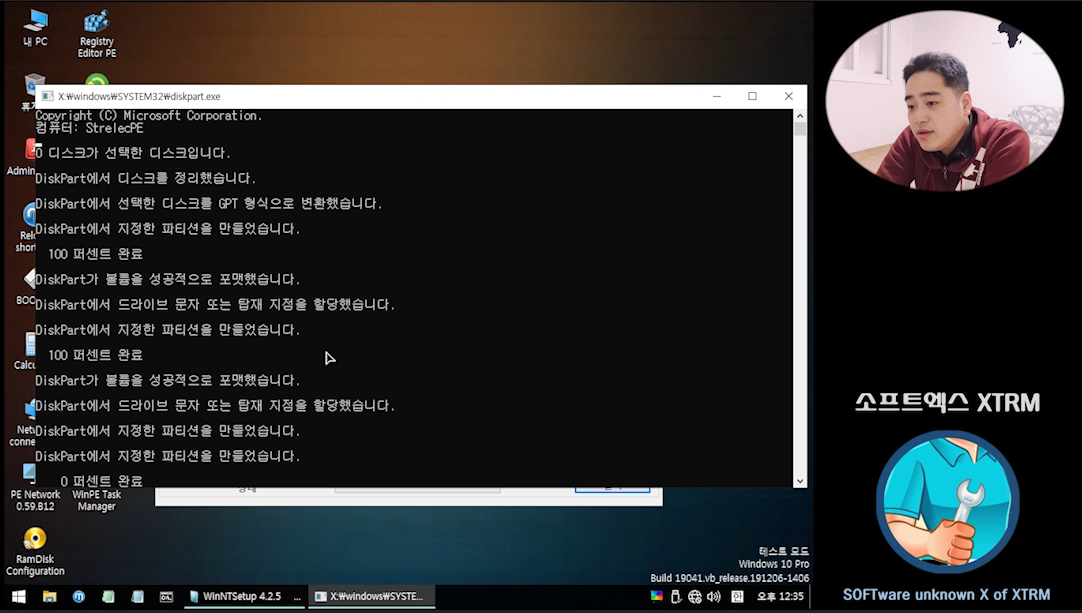The image size is (1082, 613).
Task: Open the Windows Start menu
Action: 19,596
